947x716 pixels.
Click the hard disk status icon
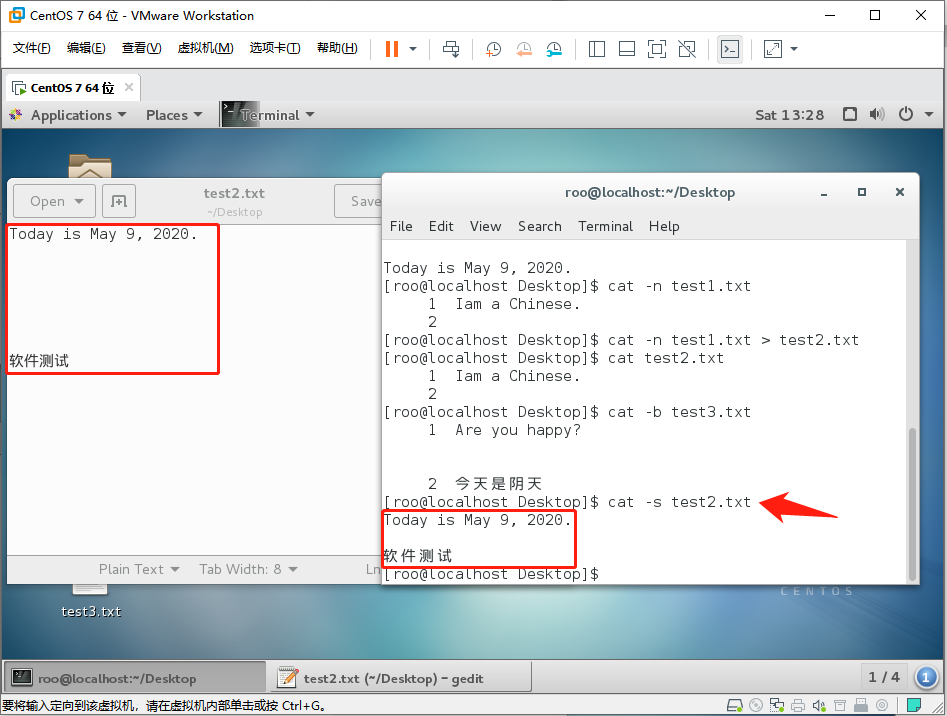tap(734, 704)
